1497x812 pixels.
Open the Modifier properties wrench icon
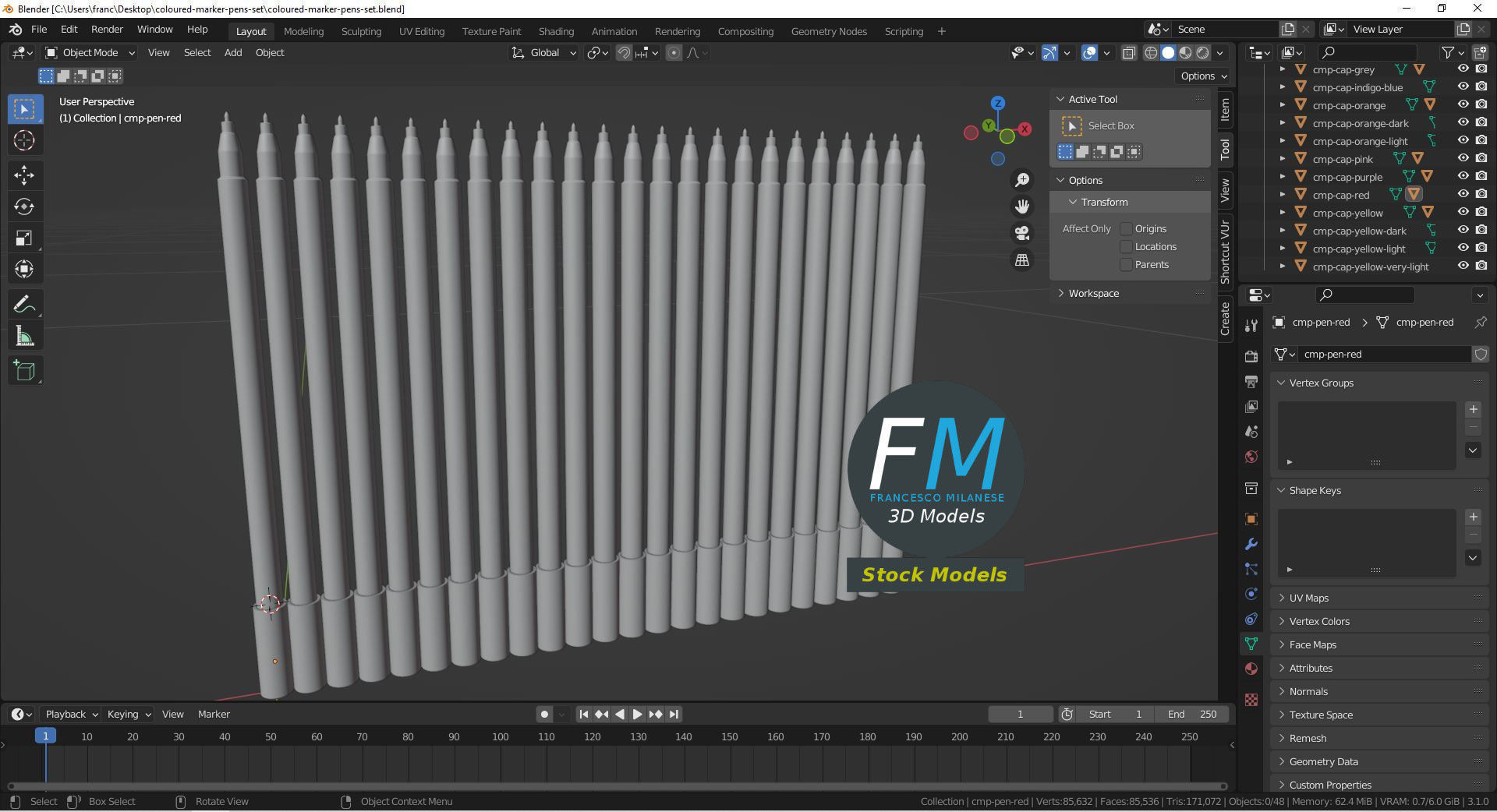click(1251, 544)
